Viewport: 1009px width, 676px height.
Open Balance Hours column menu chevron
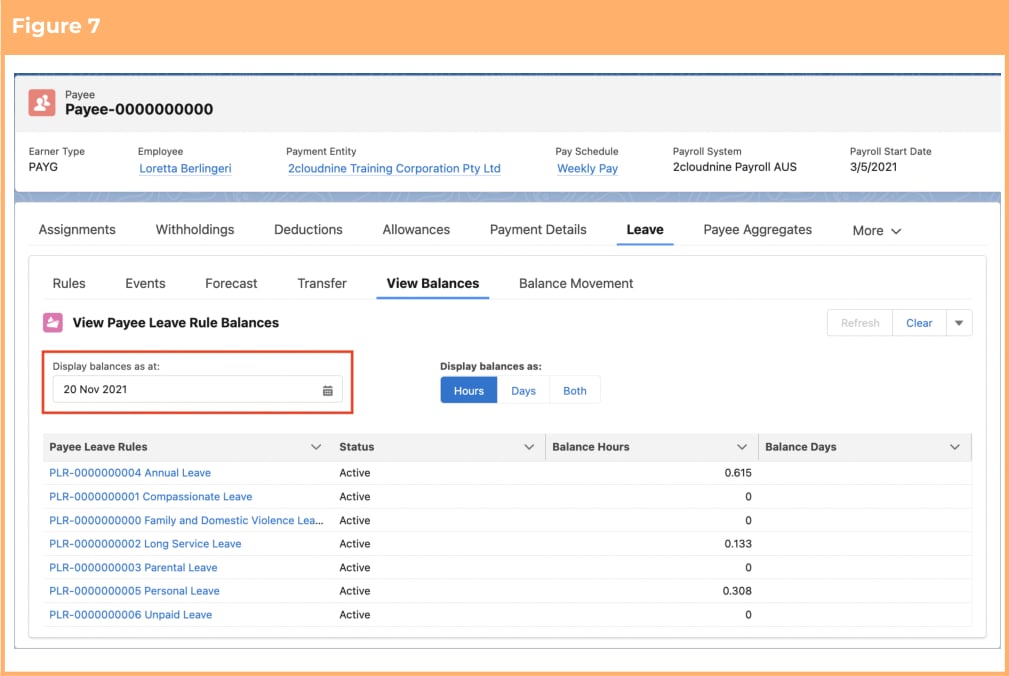point(742,447)
